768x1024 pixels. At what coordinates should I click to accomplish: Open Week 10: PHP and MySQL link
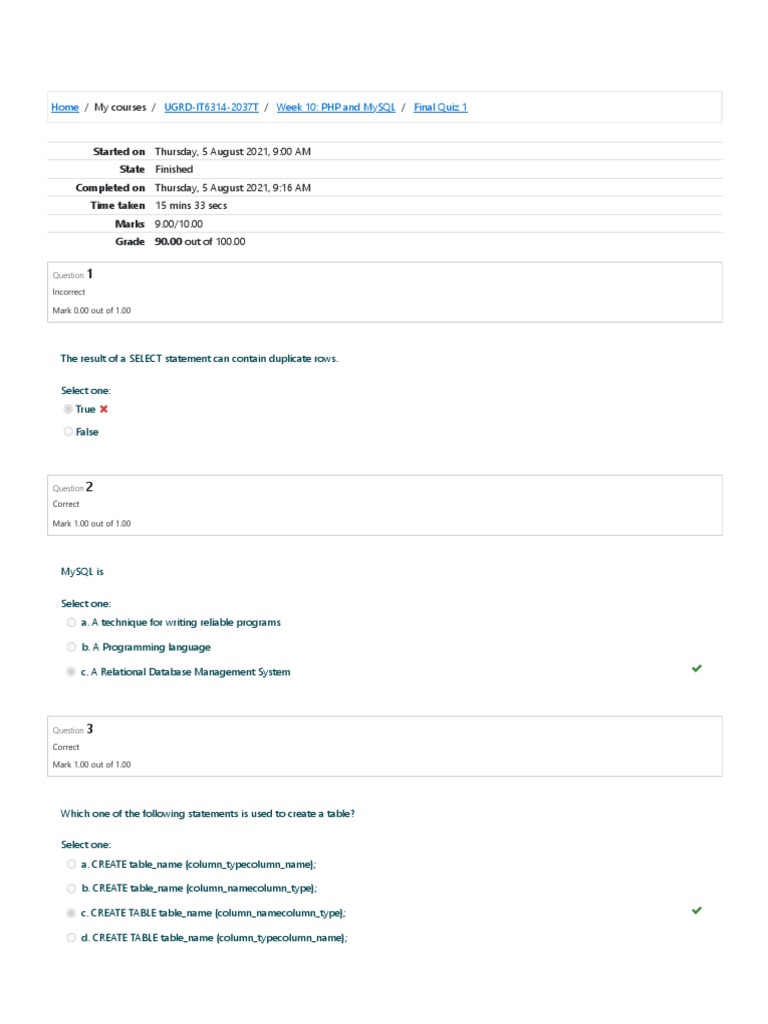click(336, 107)
